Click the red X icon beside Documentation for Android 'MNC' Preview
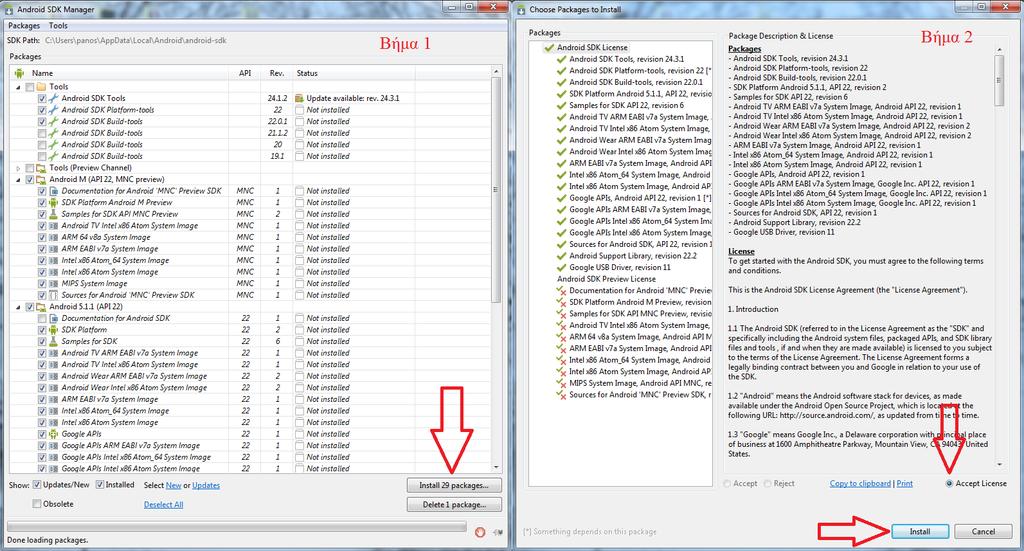The image size is (1024, 551). 561,291
